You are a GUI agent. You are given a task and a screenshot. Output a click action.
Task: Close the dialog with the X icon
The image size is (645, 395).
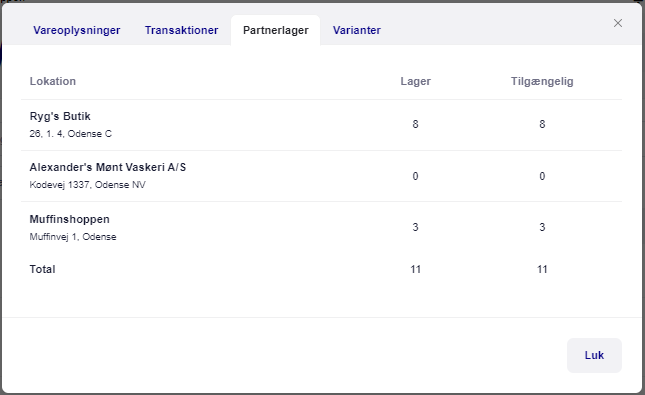pos(617,23)
